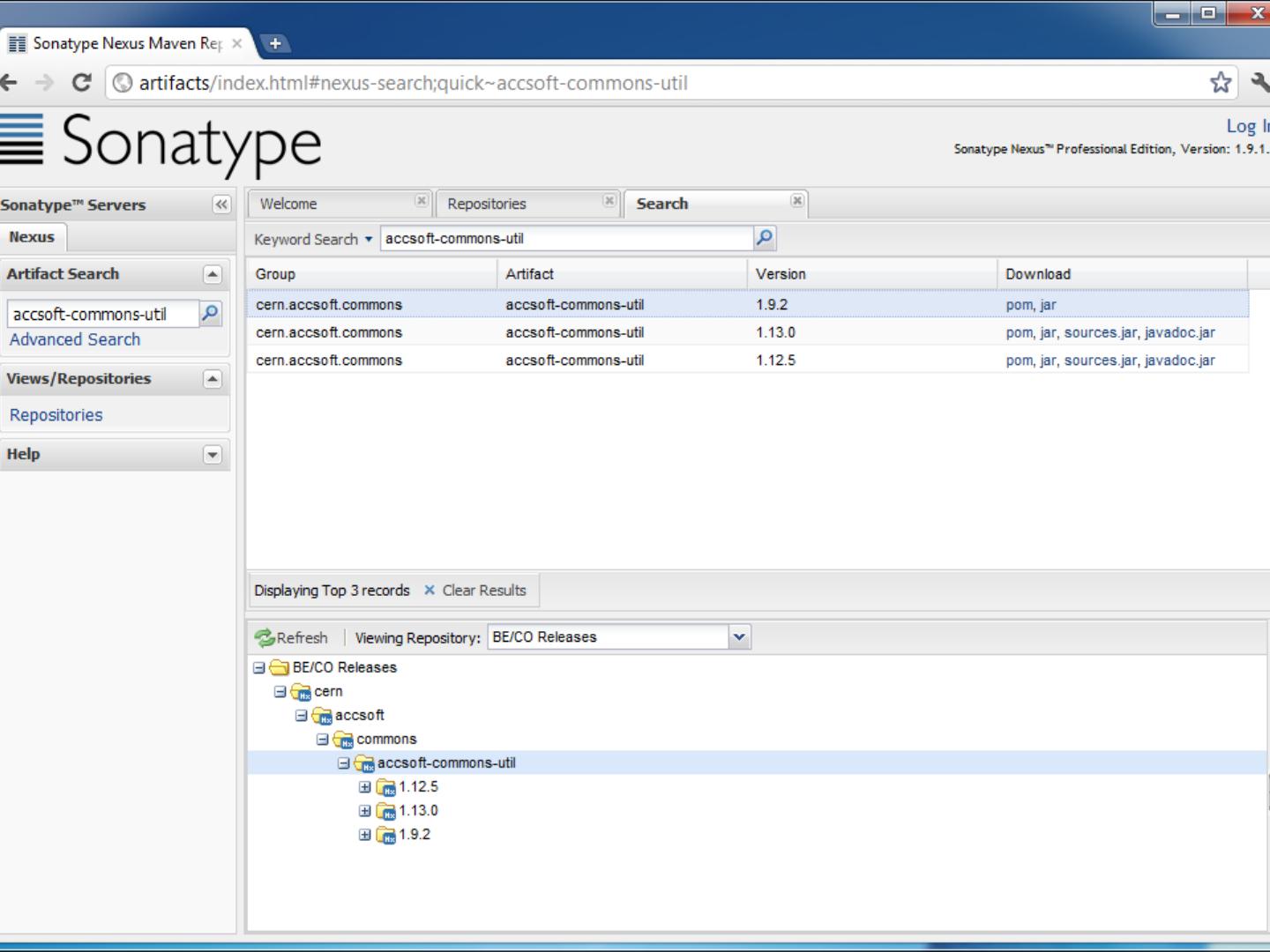Switch to the Repositories tab

coord(487,204)
